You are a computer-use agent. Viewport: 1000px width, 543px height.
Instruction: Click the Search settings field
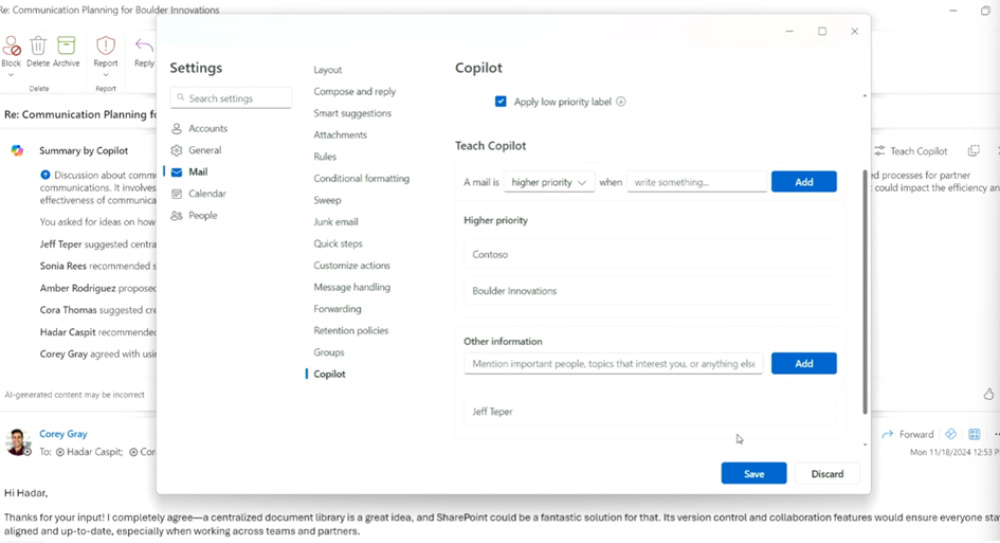pyautogui.click(x=231, y=98)
